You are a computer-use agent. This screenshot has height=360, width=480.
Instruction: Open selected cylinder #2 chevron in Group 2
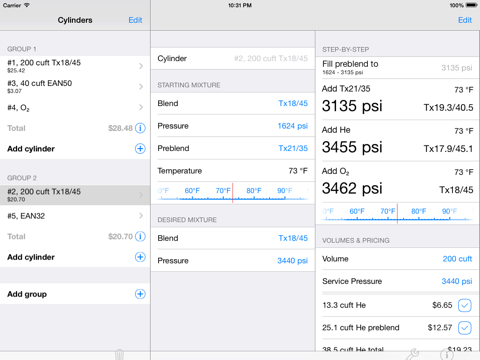141,195
